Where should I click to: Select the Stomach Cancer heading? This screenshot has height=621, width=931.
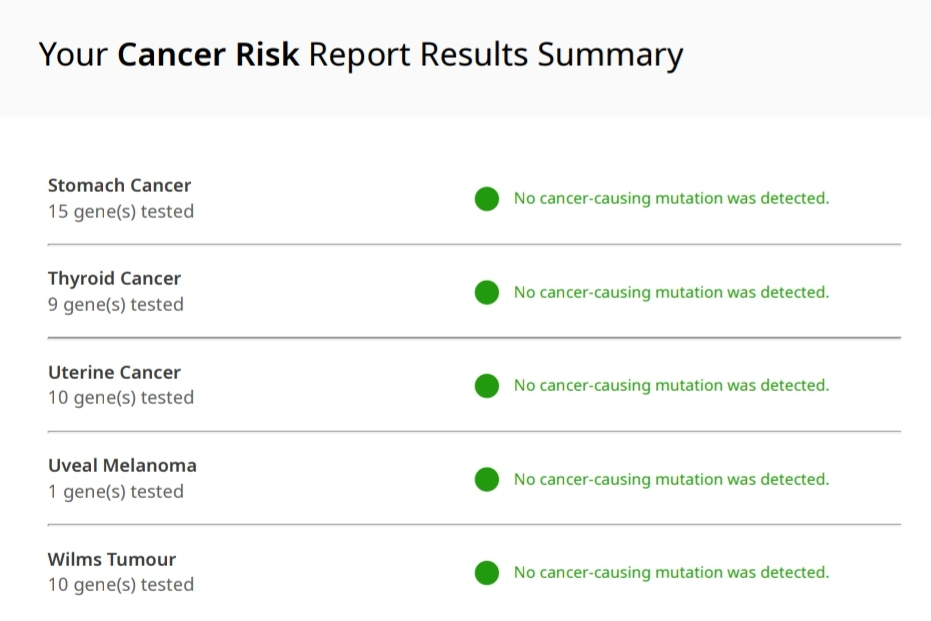point(119,185)
